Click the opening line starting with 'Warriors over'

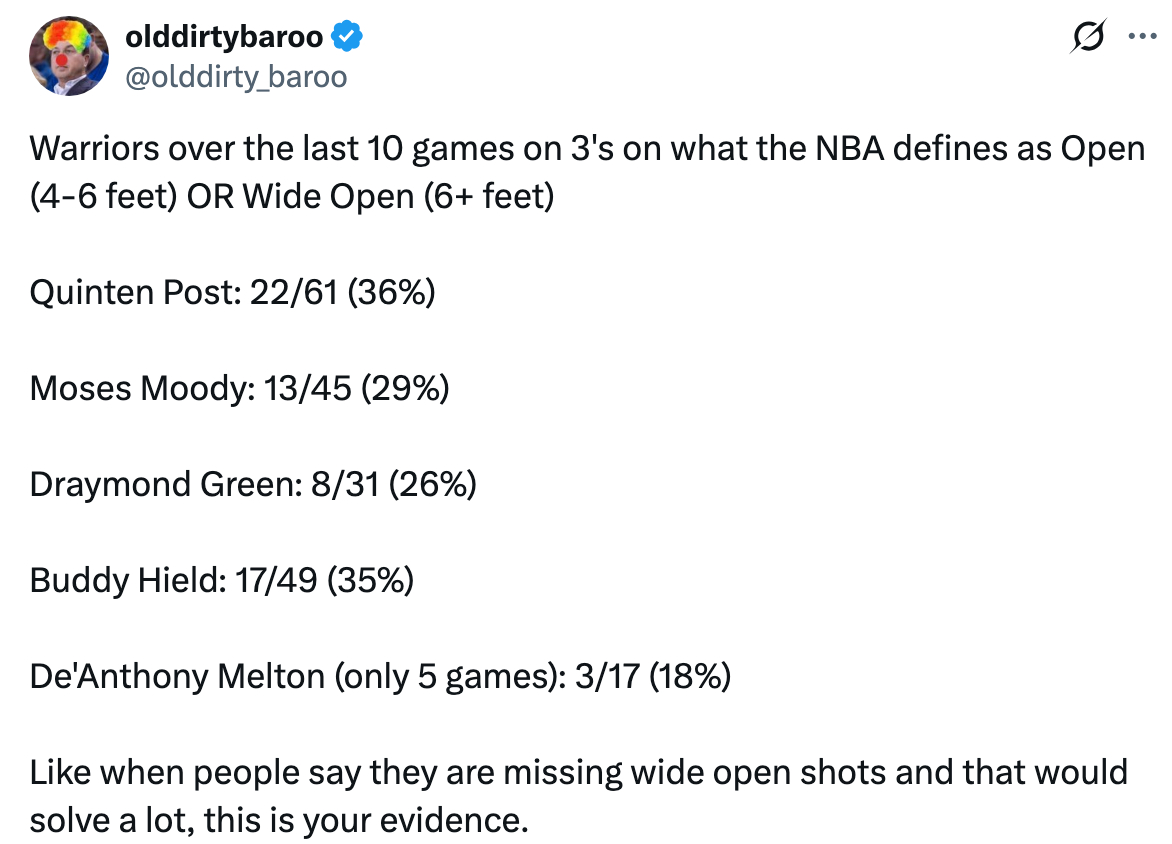(x=586, y=149)
